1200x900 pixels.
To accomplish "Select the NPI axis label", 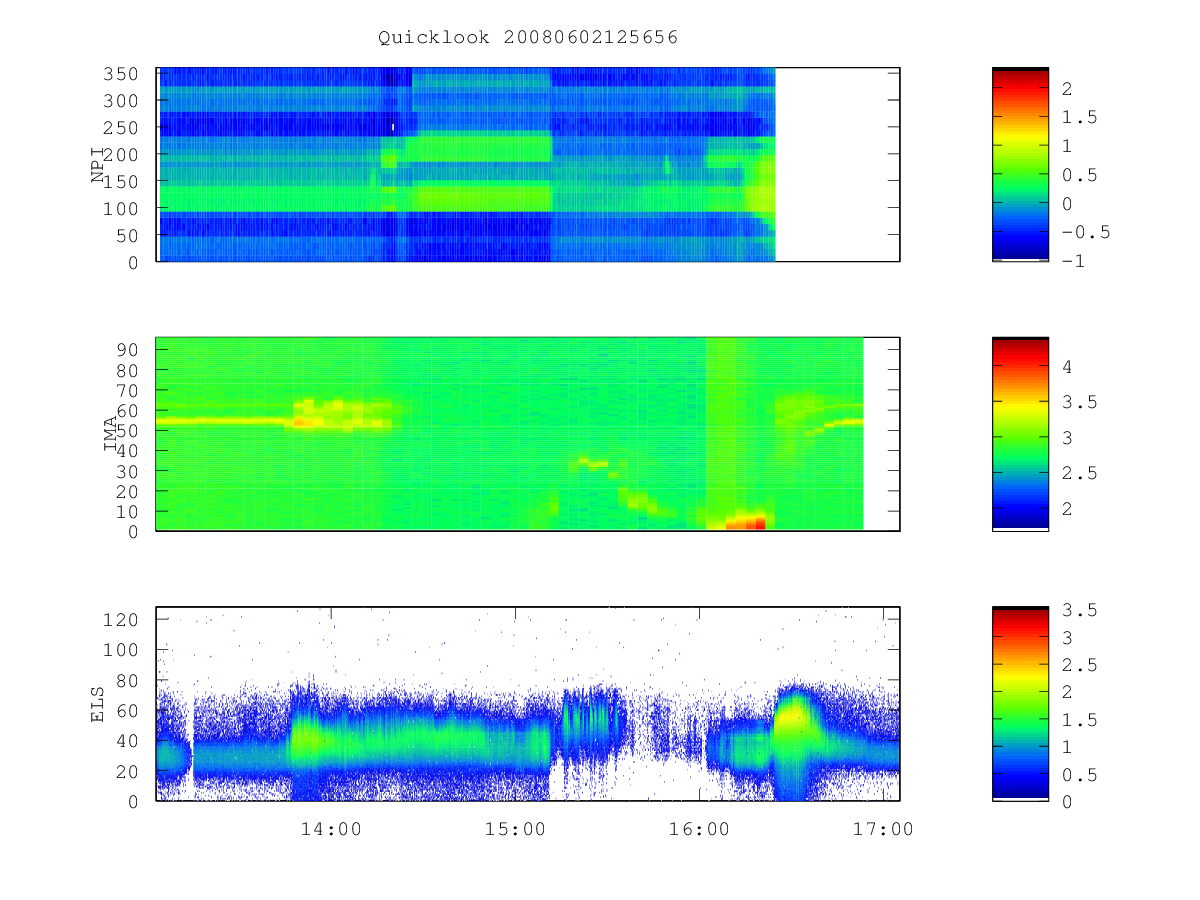I will (98, 165).
